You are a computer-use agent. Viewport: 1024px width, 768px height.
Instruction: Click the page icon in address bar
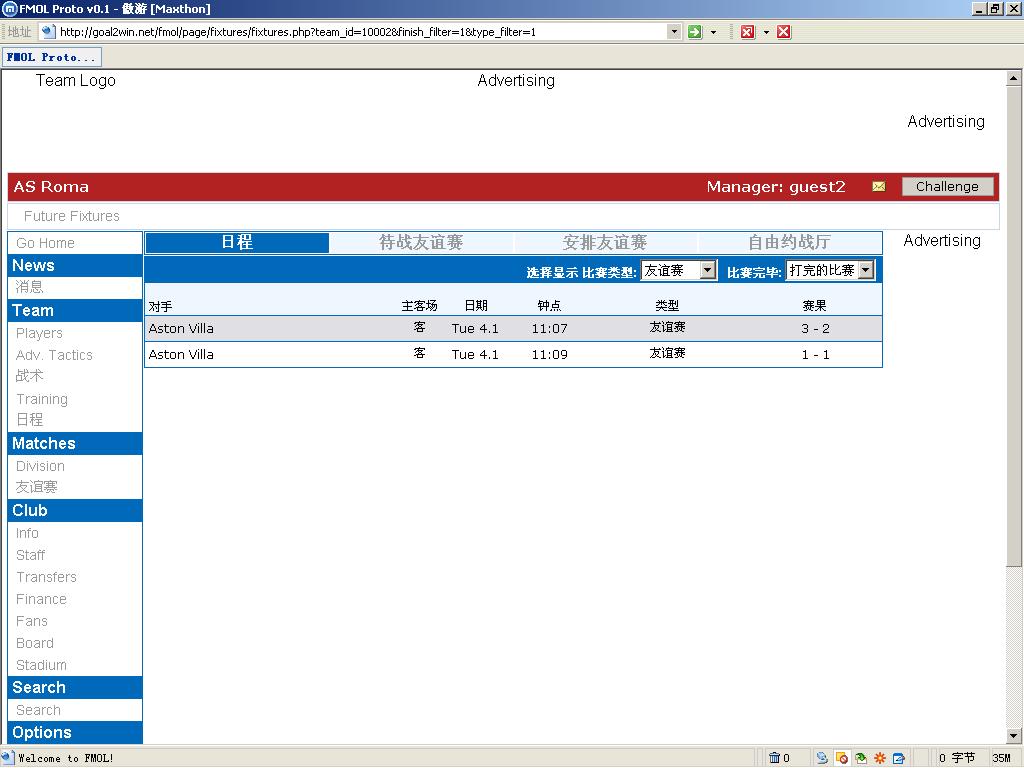point(48,31)
